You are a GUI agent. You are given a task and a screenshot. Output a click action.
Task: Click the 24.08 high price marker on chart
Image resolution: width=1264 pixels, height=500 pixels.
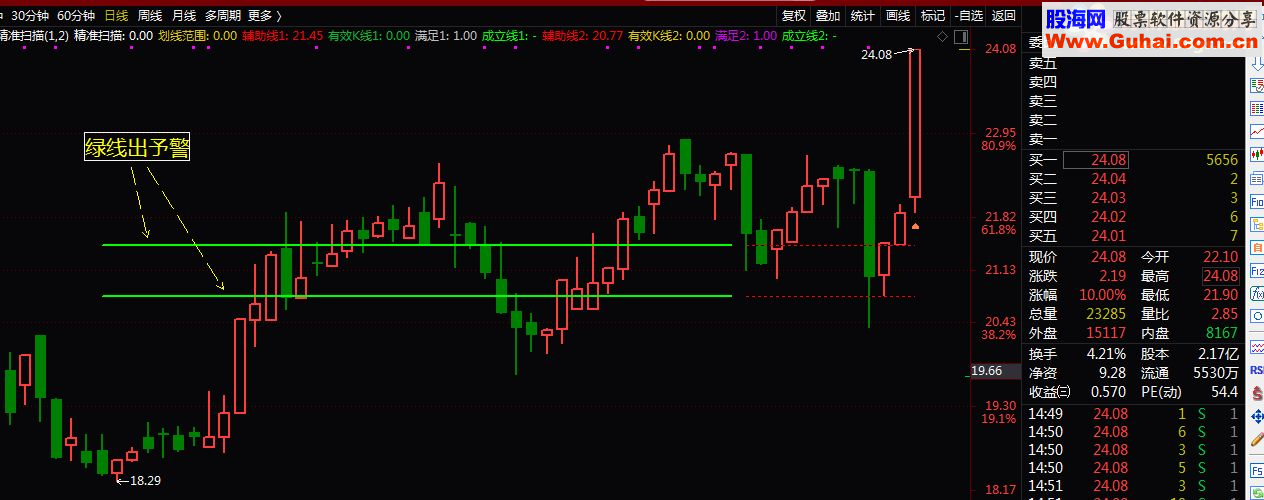tap(876, 55)
